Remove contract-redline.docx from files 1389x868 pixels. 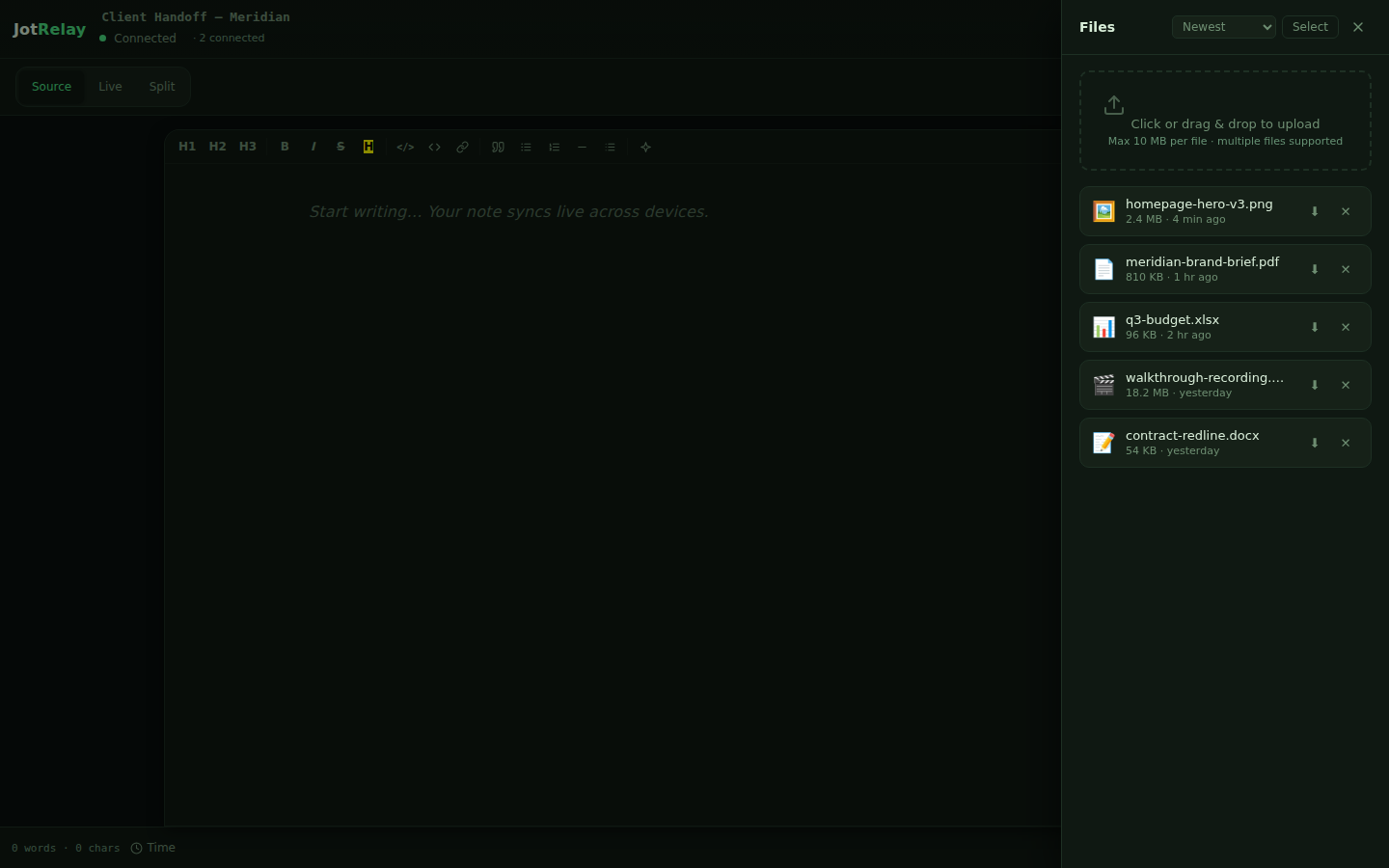pyautogui.click(x=1346, y=443)
